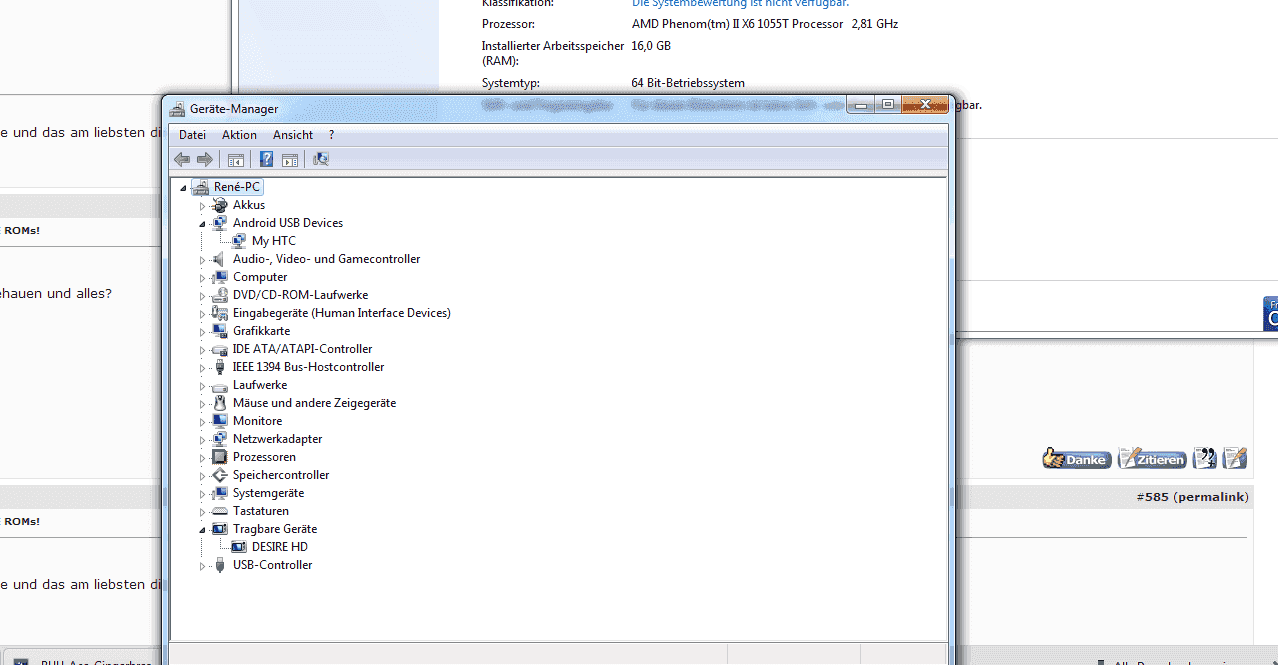The width and height of the screenshot is (1278, 665).
Task: Open the ? help menu
Action: pyautogui.click(x=331, y=135)
